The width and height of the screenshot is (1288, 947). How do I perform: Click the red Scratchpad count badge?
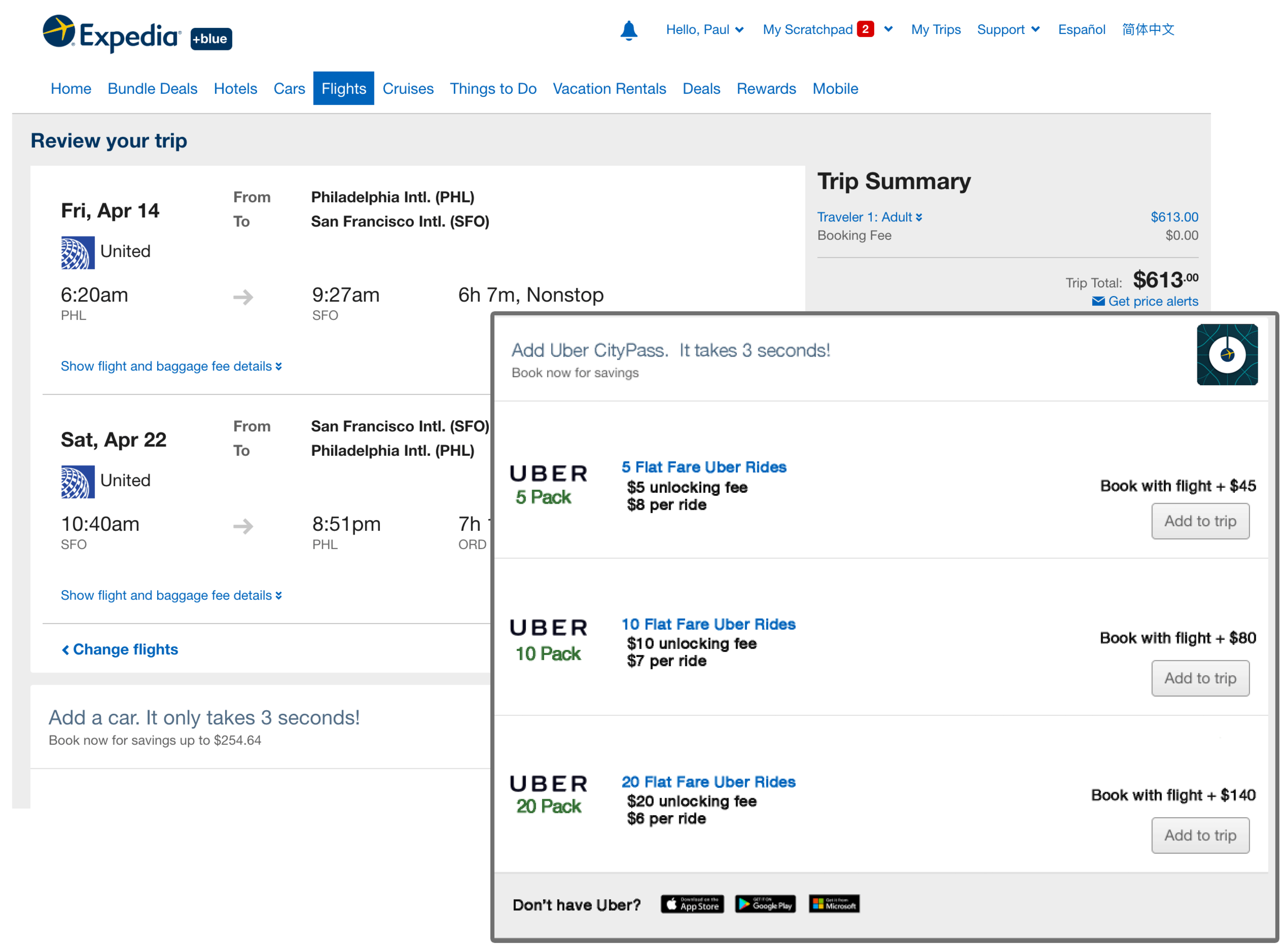[865, 29]
